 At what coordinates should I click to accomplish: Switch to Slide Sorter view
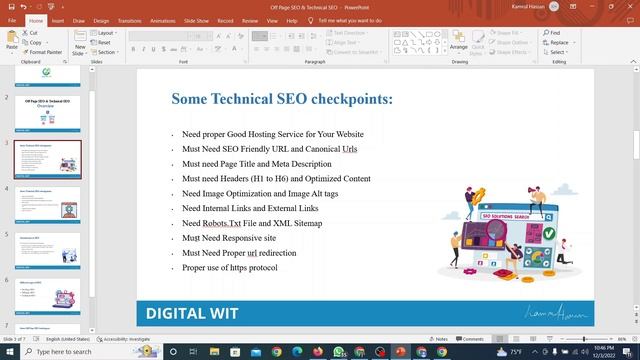[x=516, y=339]
